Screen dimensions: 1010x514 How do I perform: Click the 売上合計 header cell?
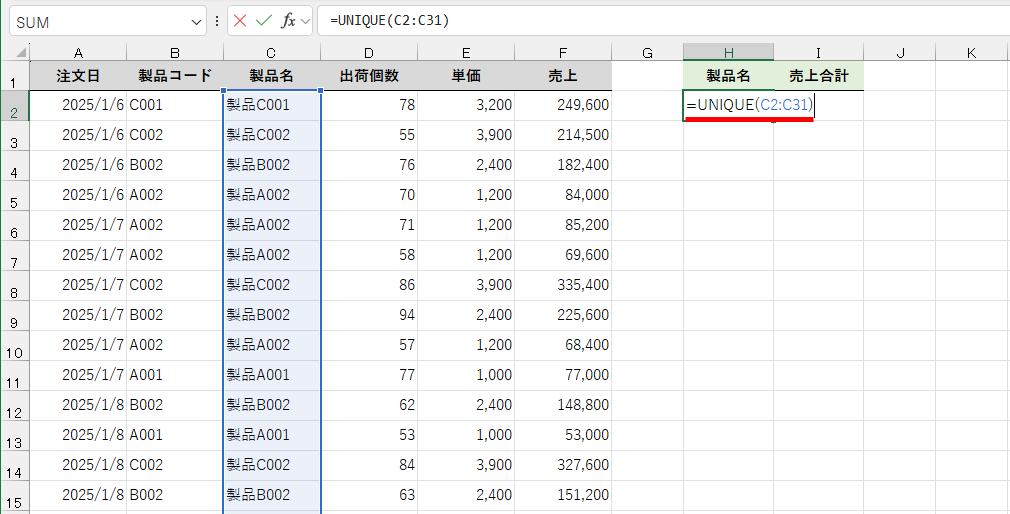[x=819, y=76]
